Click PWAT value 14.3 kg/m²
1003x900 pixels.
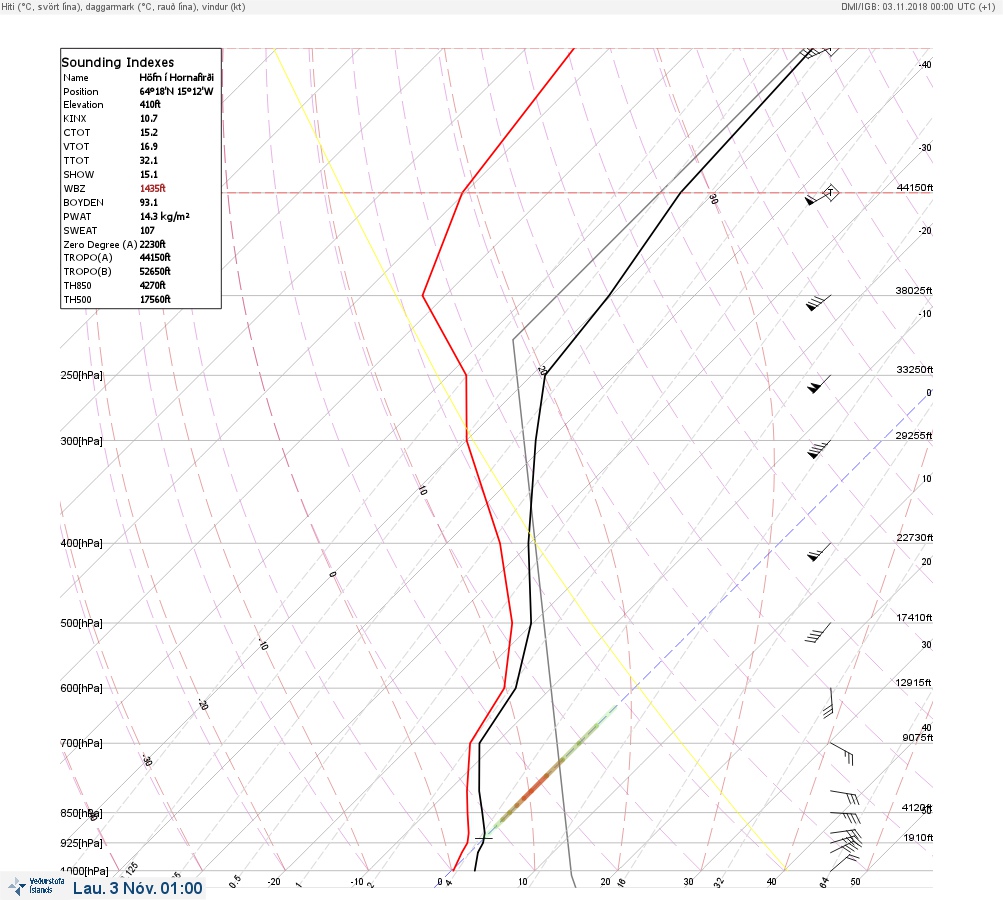pyautogui.click(x=164, y=216)
